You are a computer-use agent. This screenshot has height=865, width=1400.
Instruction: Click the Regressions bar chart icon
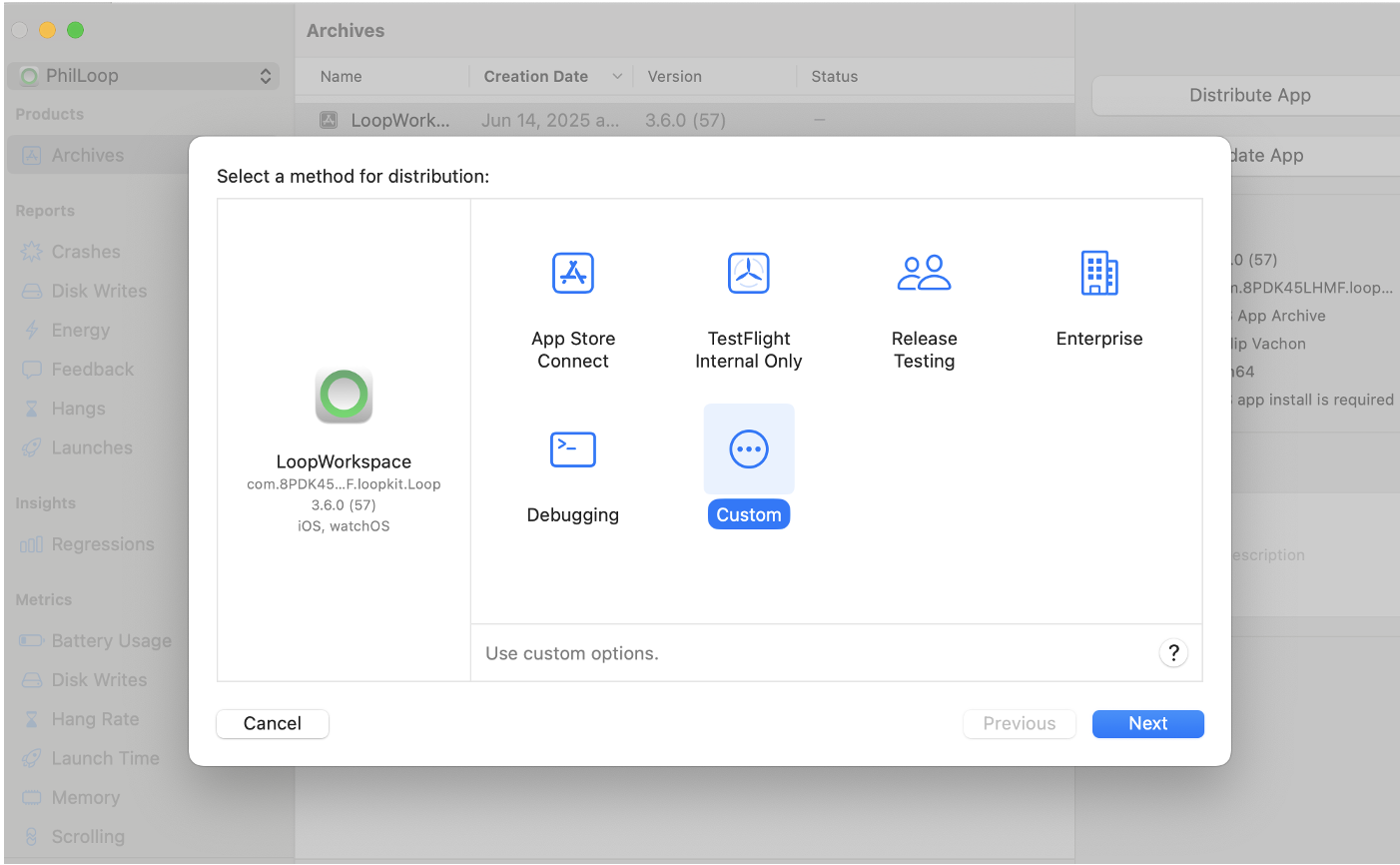[32, 544]
